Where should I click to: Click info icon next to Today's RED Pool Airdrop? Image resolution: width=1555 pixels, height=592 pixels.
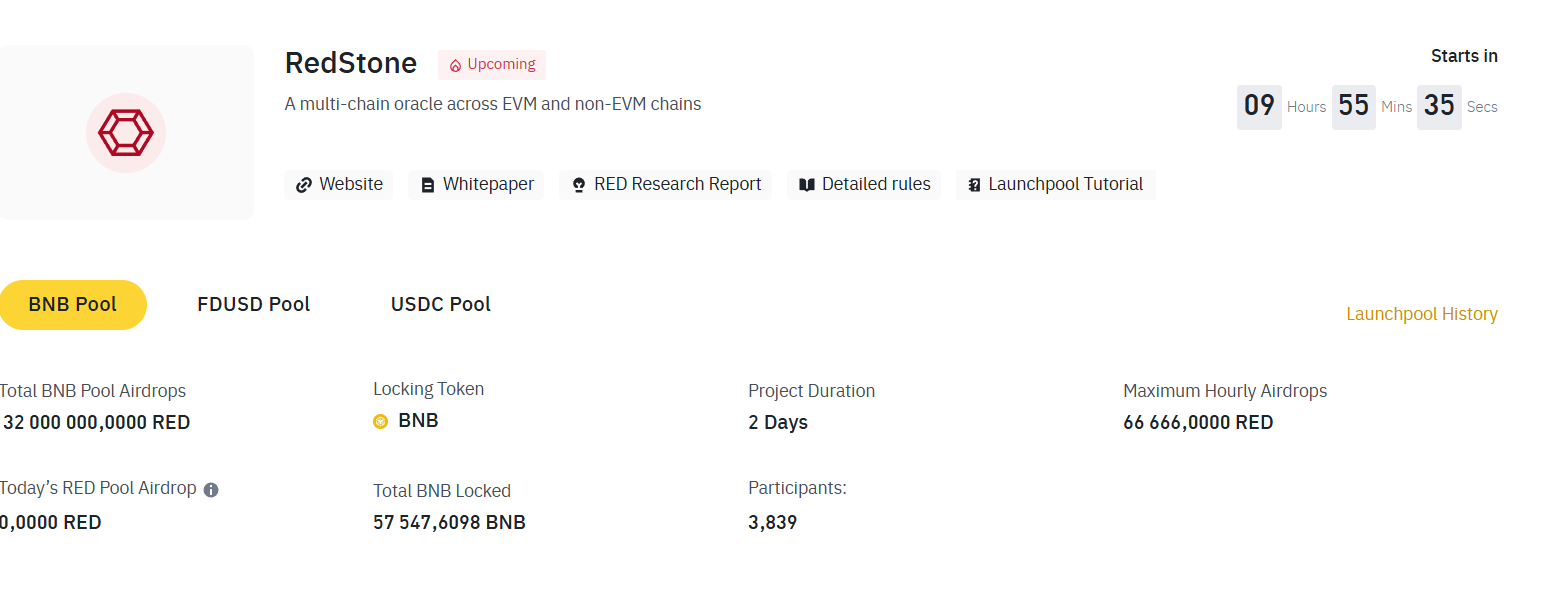[x=211, y=490]
